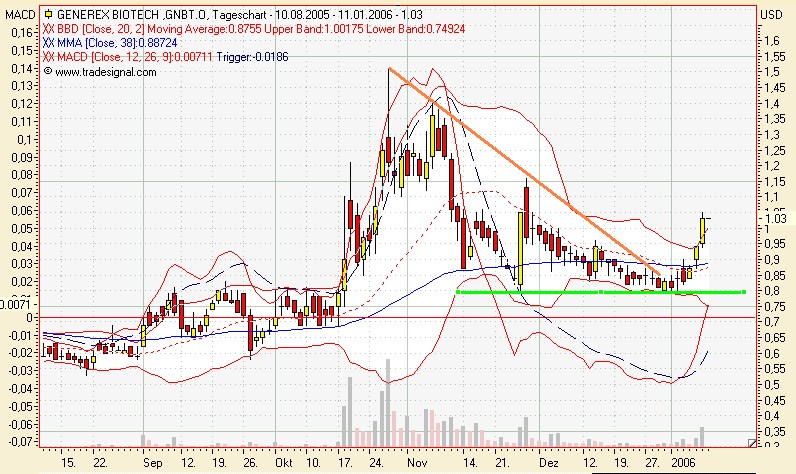Click the '21.' date label
The height and width of the screenshot is (474, 796).
pos(502,463)
